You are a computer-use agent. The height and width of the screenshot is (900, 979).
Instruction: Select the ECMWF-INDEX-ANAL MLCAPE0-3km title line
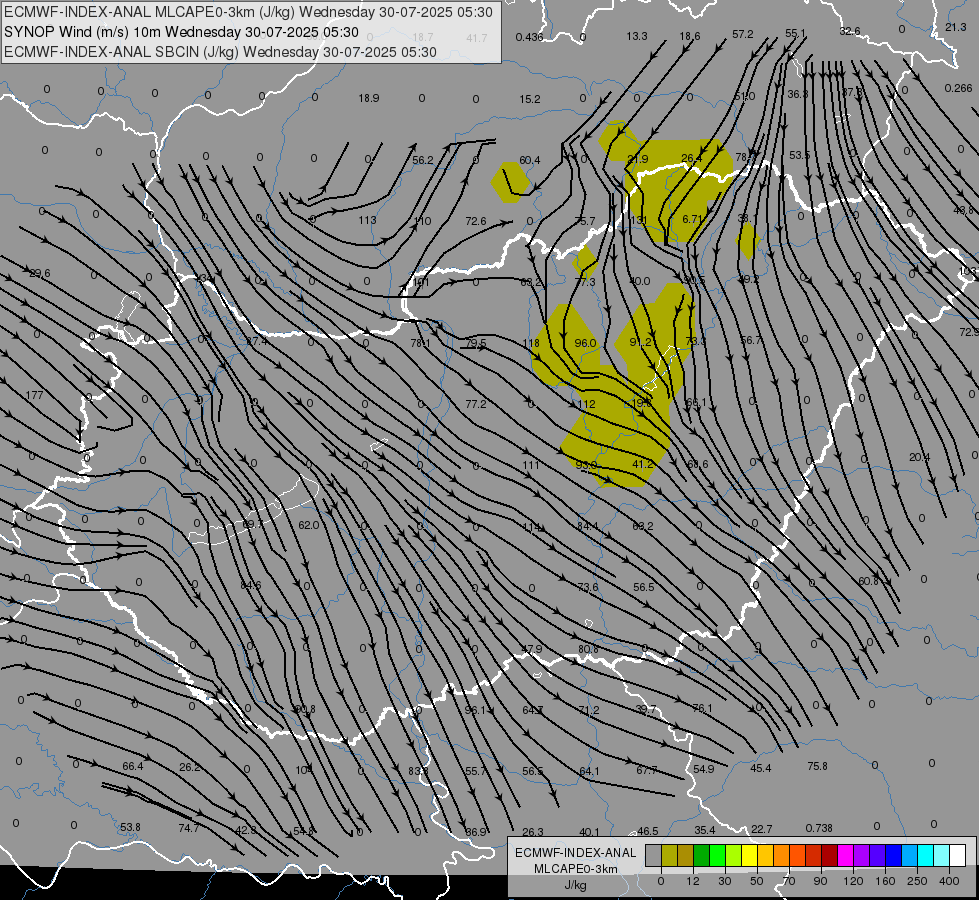(x=248, y=12)
